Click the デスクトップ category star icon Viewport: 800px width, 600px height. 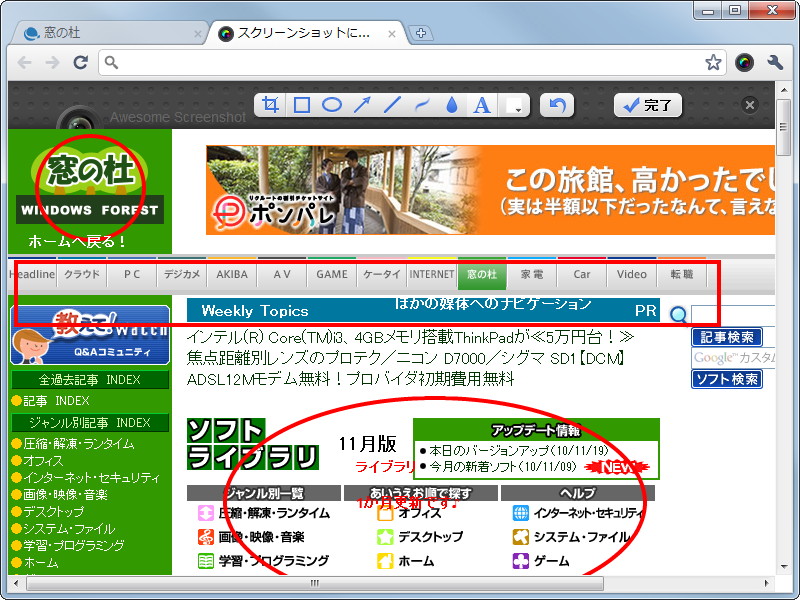[385, 537]
